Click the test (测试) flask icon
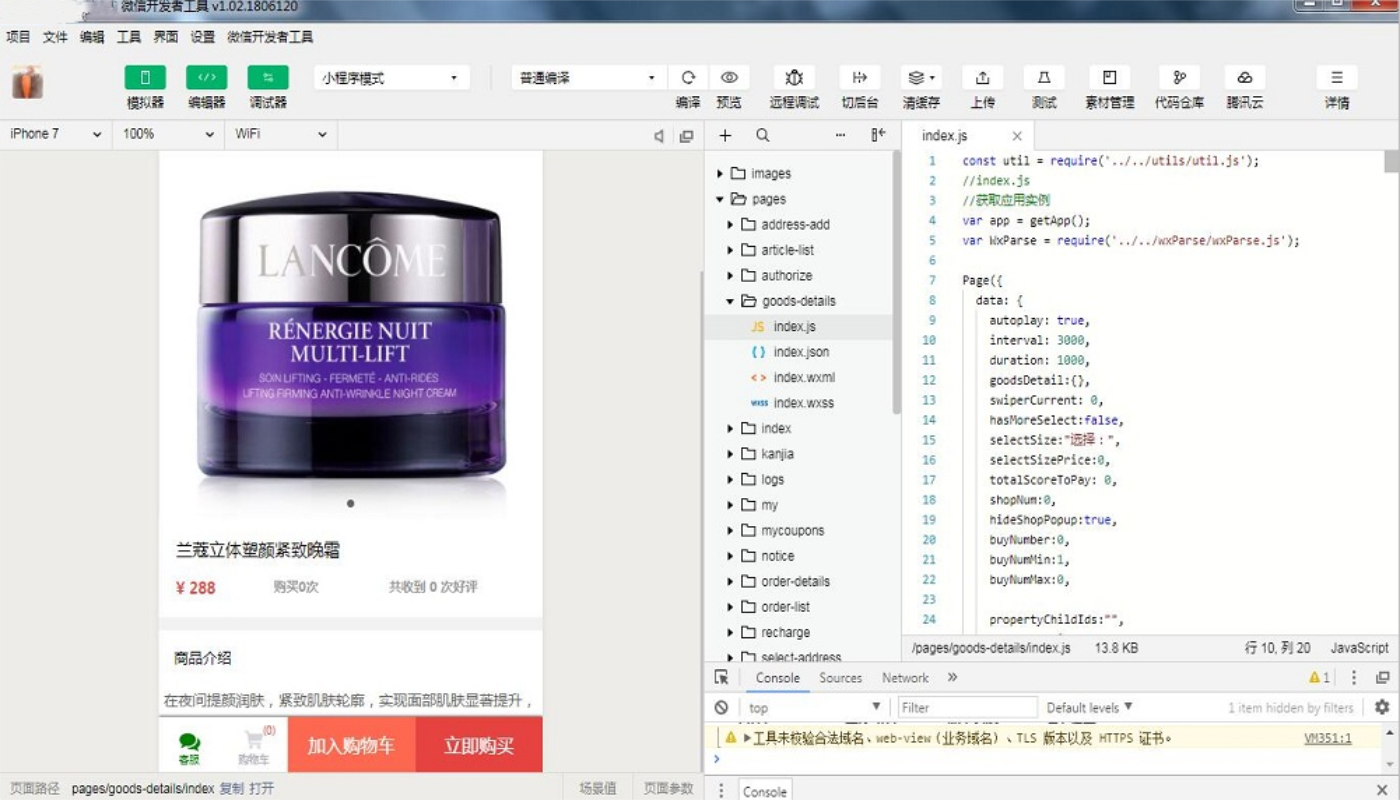The width and height of the screenshot is (1400, 800). (x=1044, y=78)
